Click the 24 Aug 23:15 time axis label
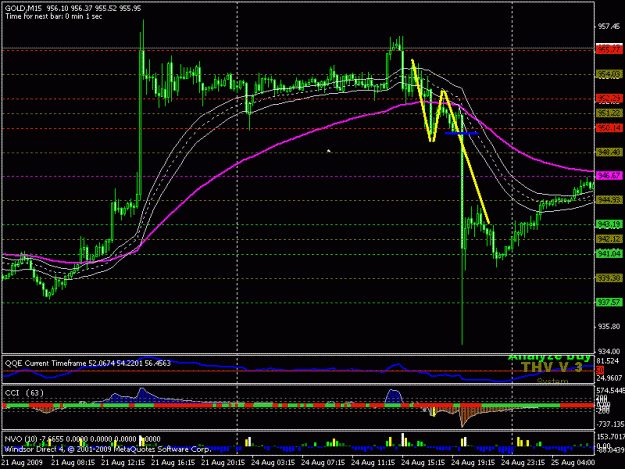 tap(523, 463)
